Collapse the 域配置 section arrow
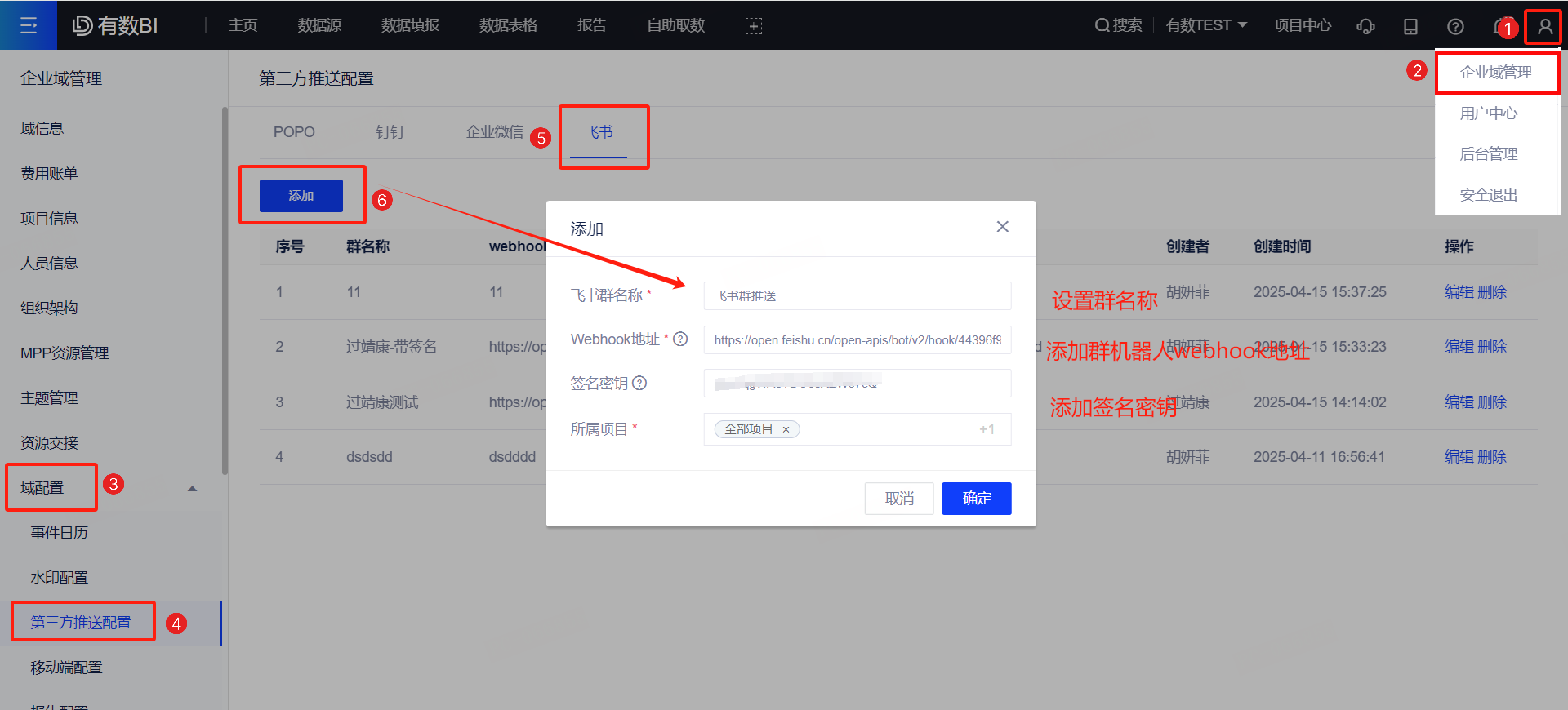This screenshot has height=710, width=1568. point(192,488)
